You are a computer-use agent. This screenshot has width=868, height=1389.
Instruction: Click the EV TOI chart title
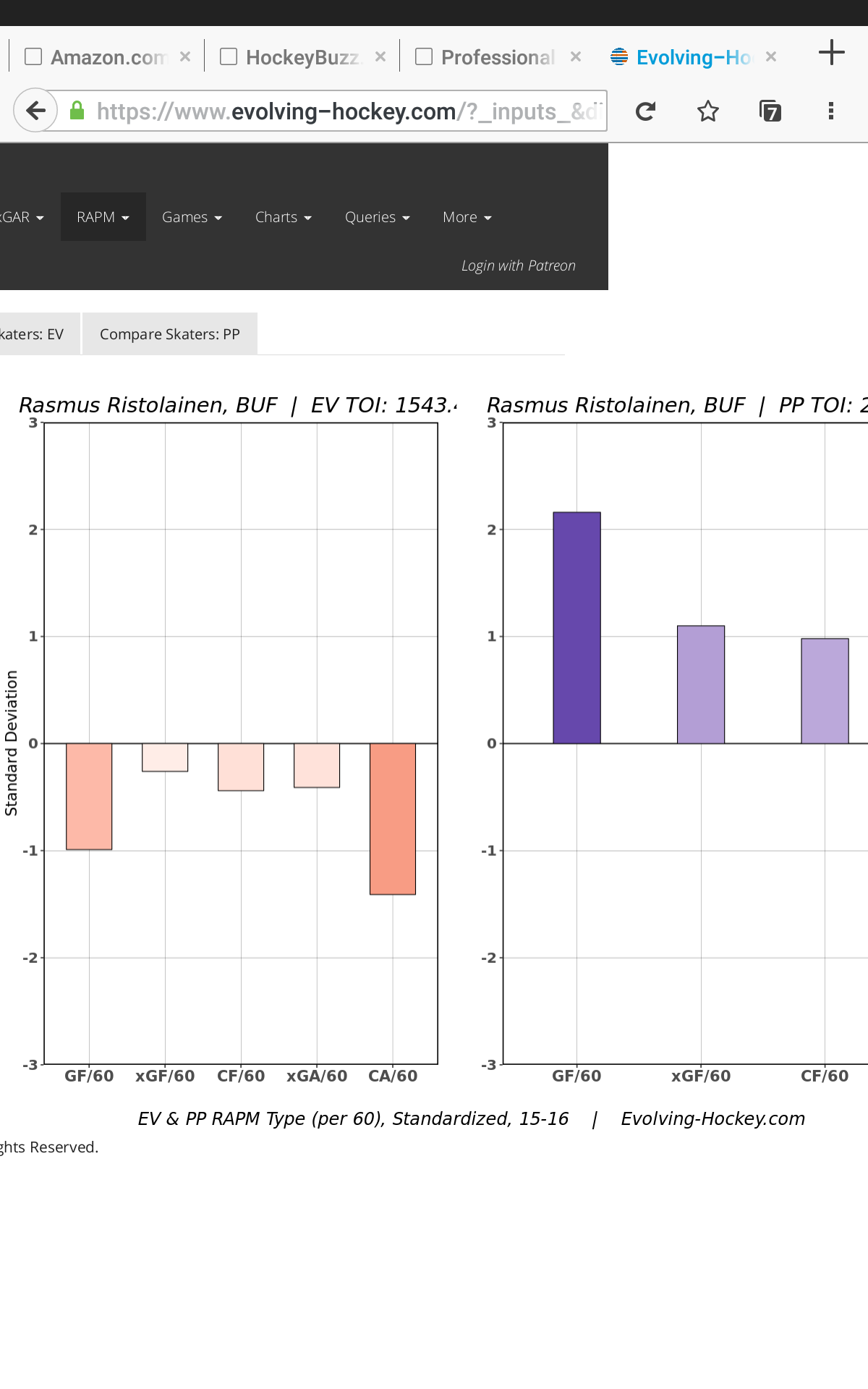tap(238, 405)
